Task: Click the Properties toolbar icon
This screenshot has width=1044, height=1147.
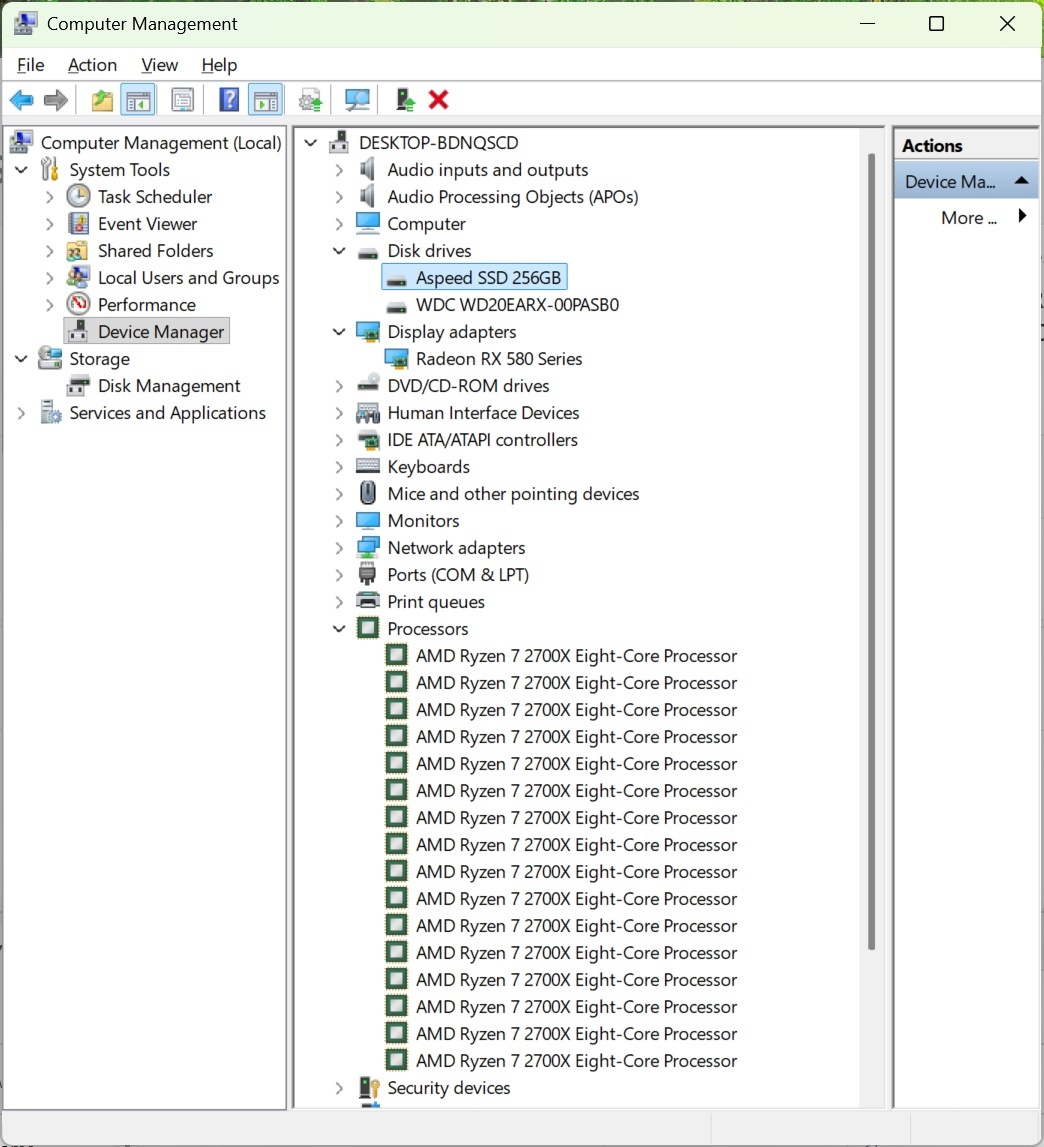Action: 182,99
